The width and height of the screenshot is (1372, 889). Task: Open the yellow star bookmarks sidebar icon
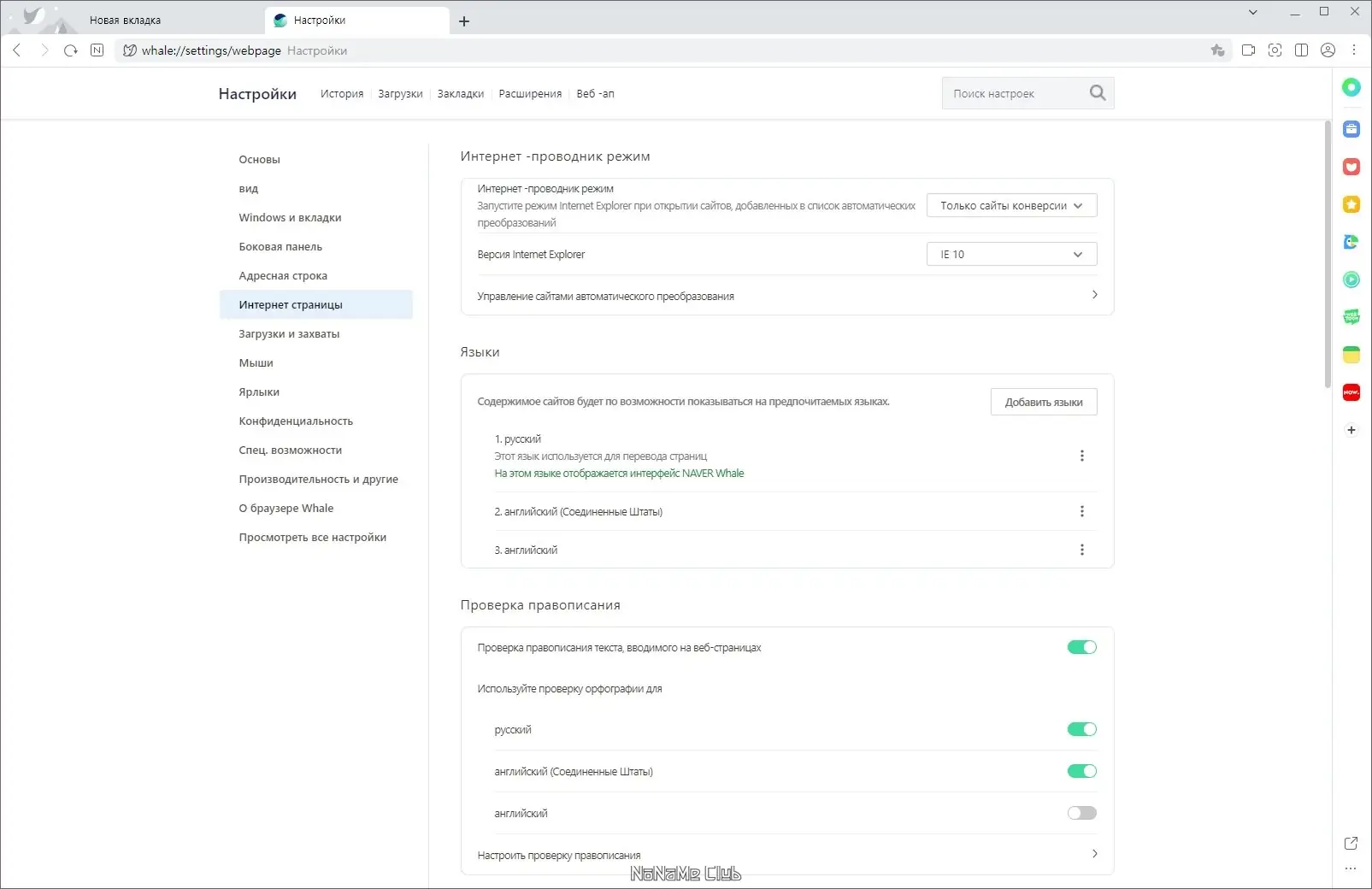tap(1351, 204)
